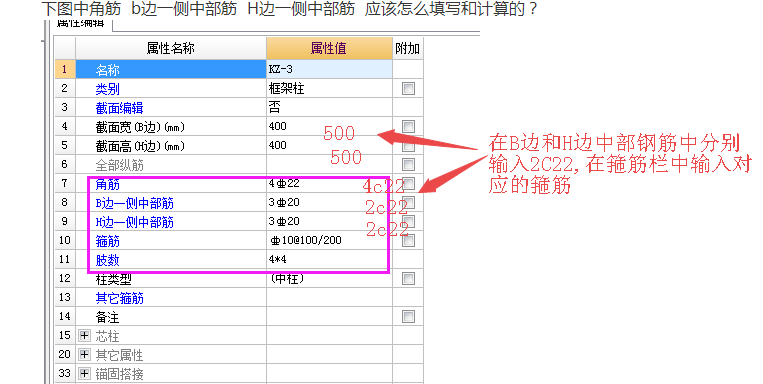Click the 截面宽(B边)(mm) label
The height and width of the screenshot is (384, 763).
pyautogui.click(x=140, y=127)
